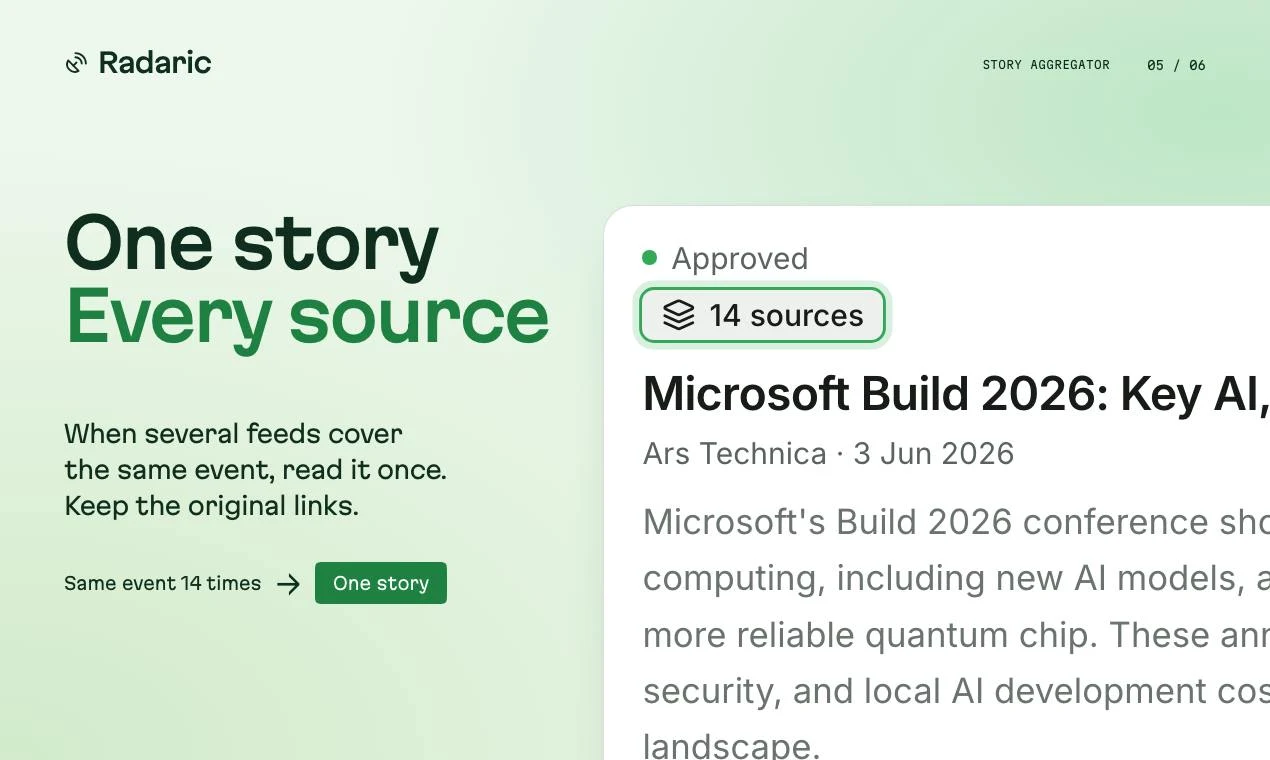Click the 'Keep the original links.' line

pyautogui.click(x=212, y=506)
